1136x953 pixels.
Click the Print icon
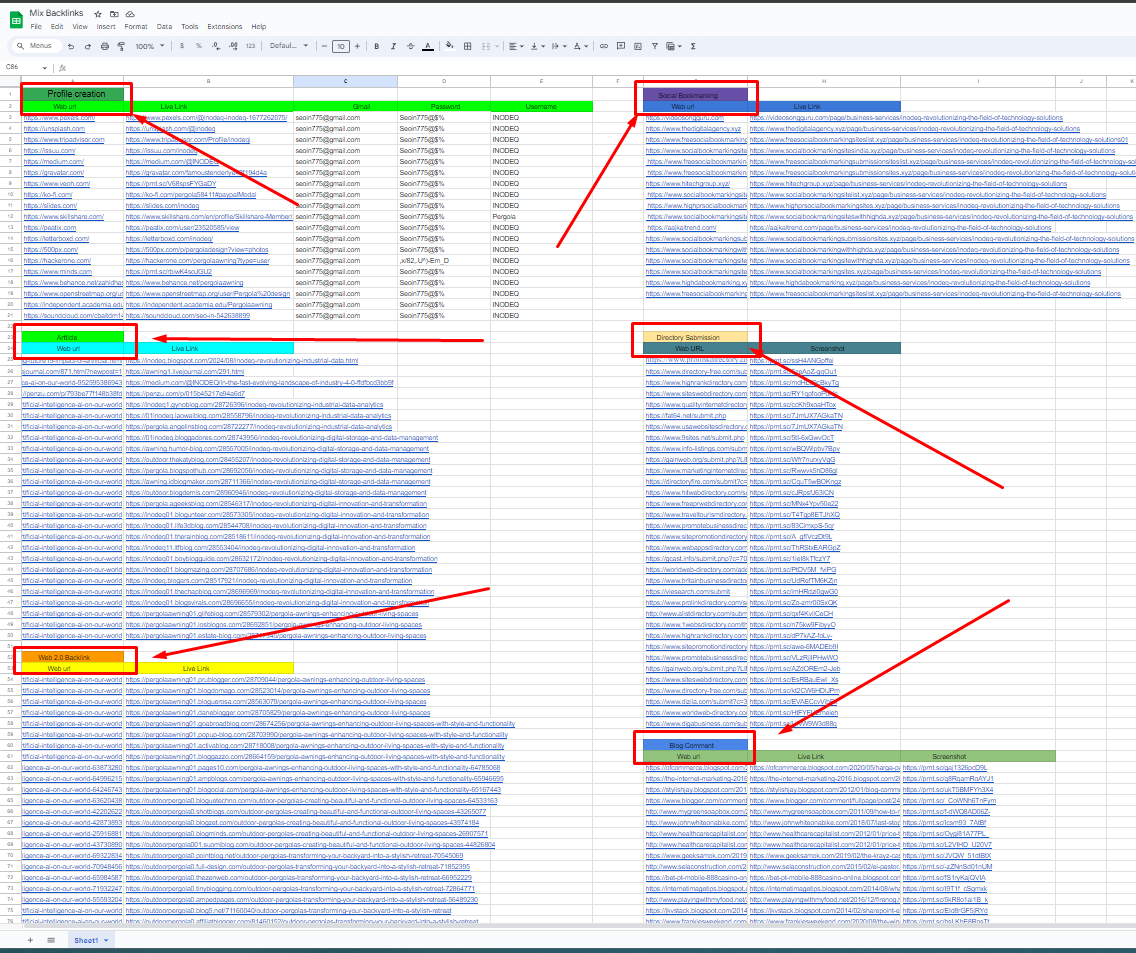tap(107, 46)
